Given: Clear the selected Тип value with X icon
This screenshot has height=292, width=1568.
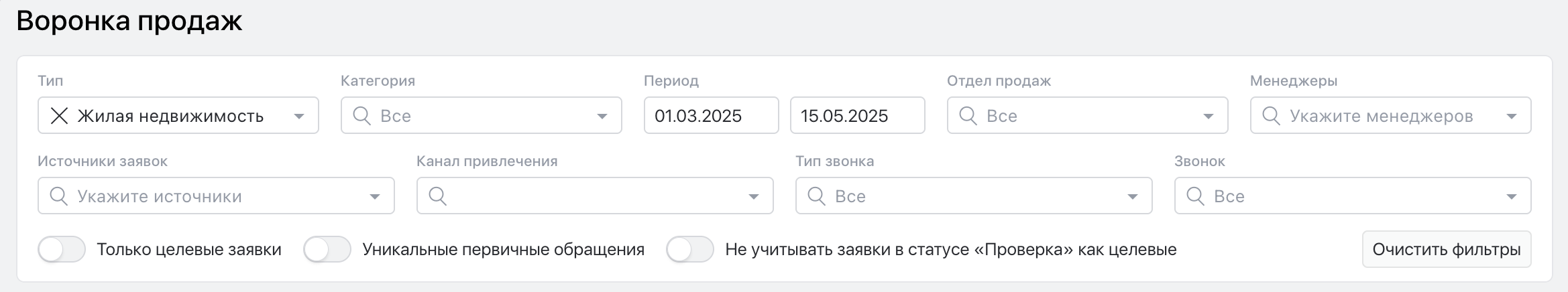Looking at the screenshot, I should pos(60,116).
